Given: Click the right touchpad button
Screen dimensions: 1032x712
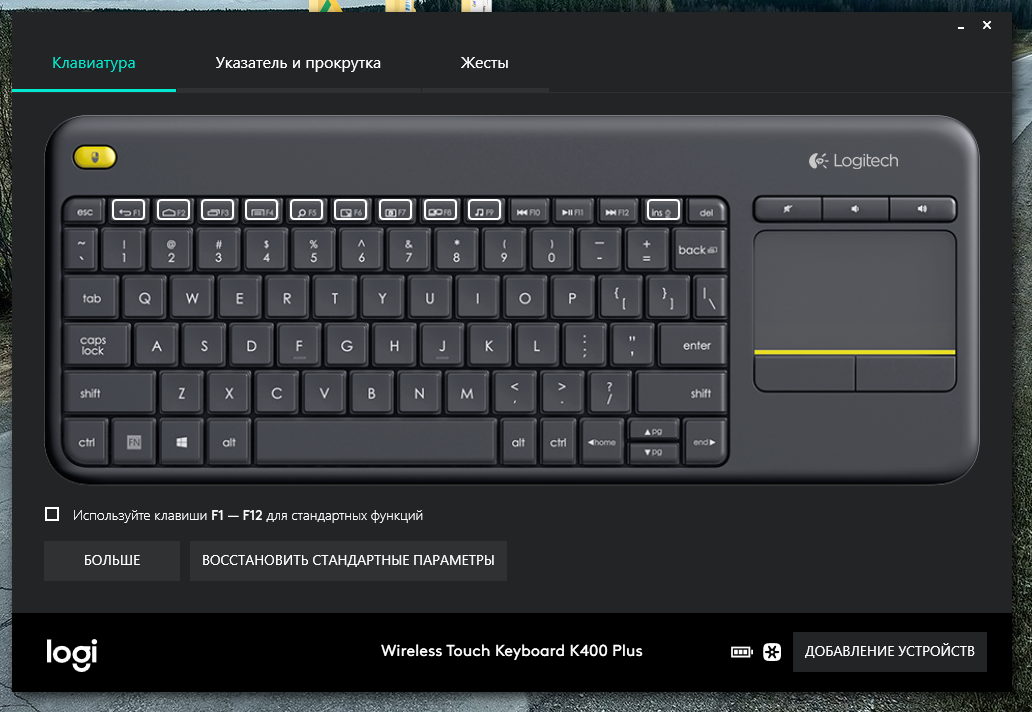Looking at the screenshot, I should click(906, 373).
